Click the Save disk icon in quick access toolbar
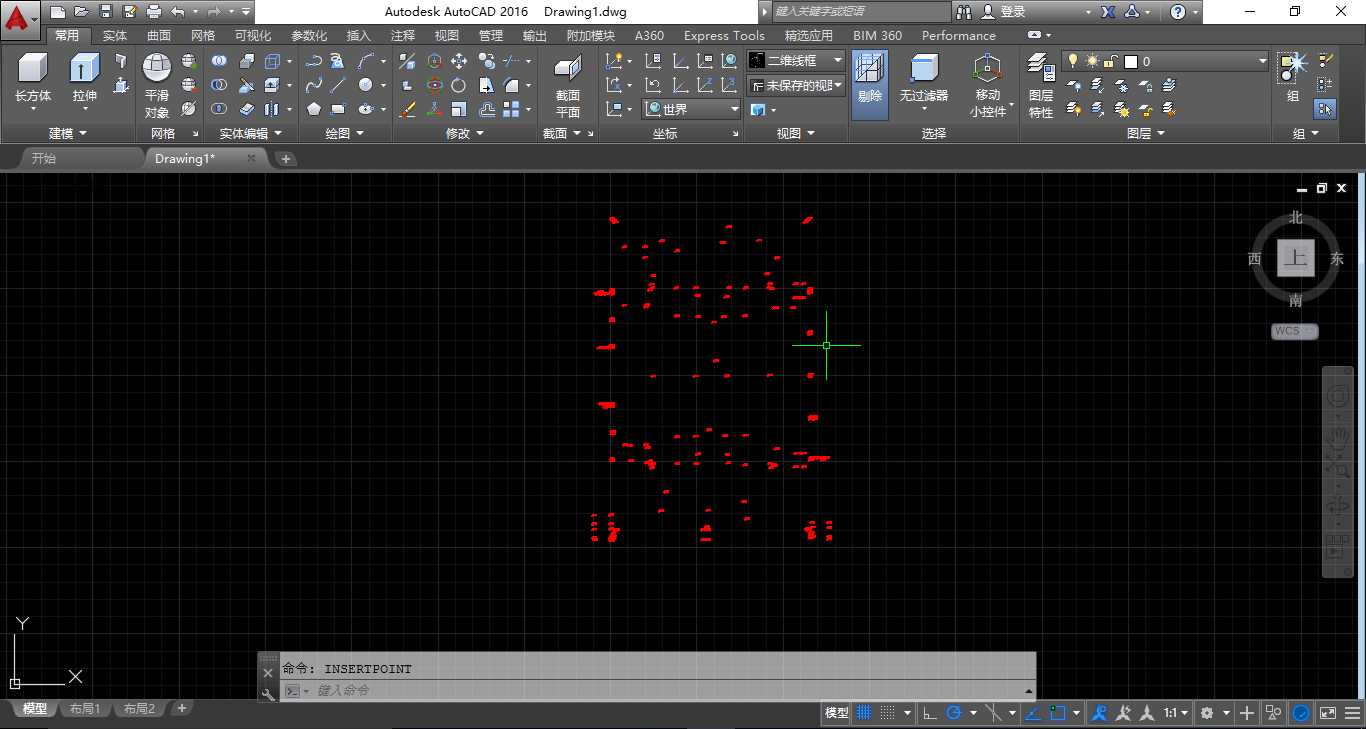 [x=105, y=12]
